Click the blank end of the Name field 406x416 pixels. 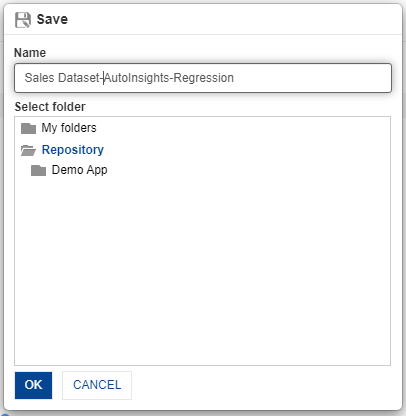310,78
